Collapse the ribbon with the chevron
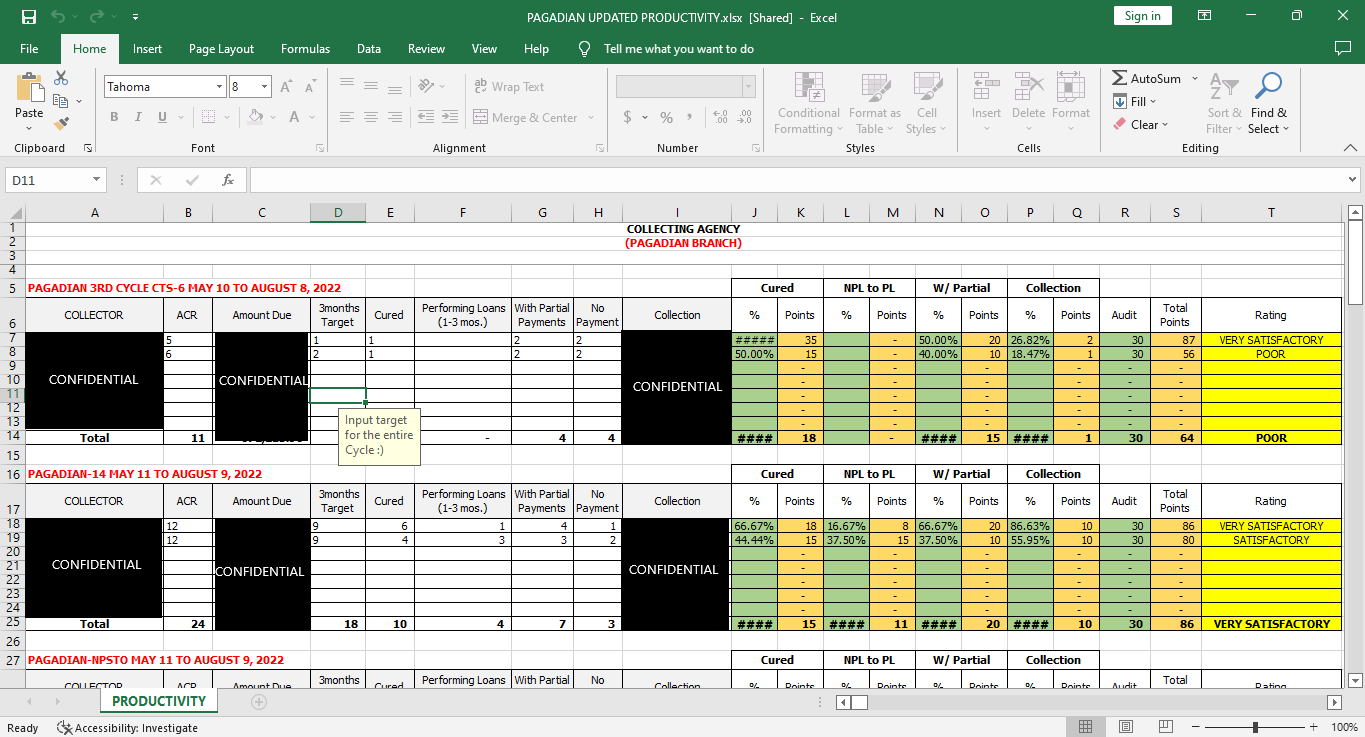 pos(1350,148)
